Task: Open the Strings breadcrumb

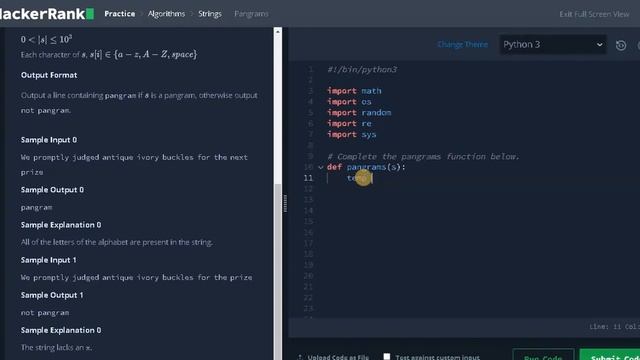Action: [x=210, y=14]
